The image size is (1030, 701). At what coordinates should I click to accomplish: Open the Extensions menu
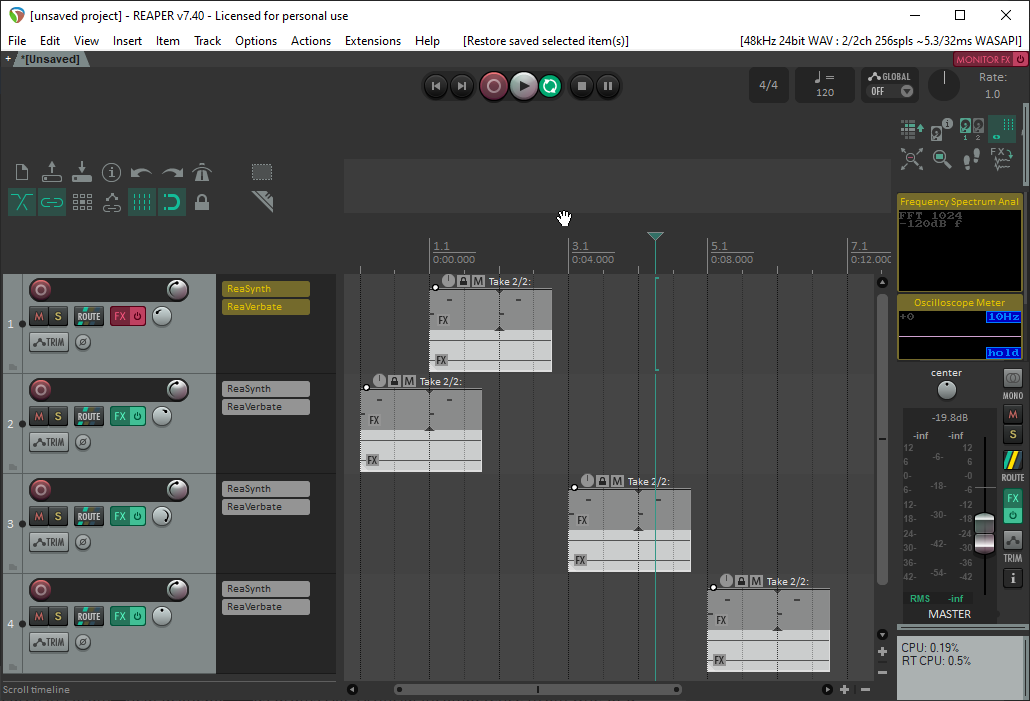pyautogui.click(x=373, y=41)
